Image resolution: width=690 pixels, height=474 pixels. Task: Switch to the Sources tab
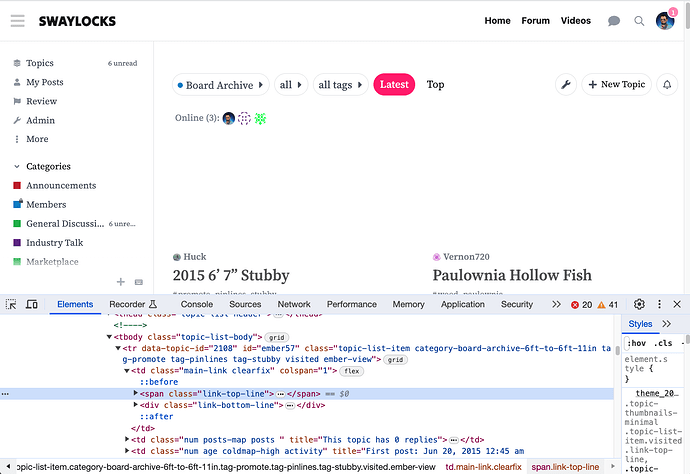245,304
